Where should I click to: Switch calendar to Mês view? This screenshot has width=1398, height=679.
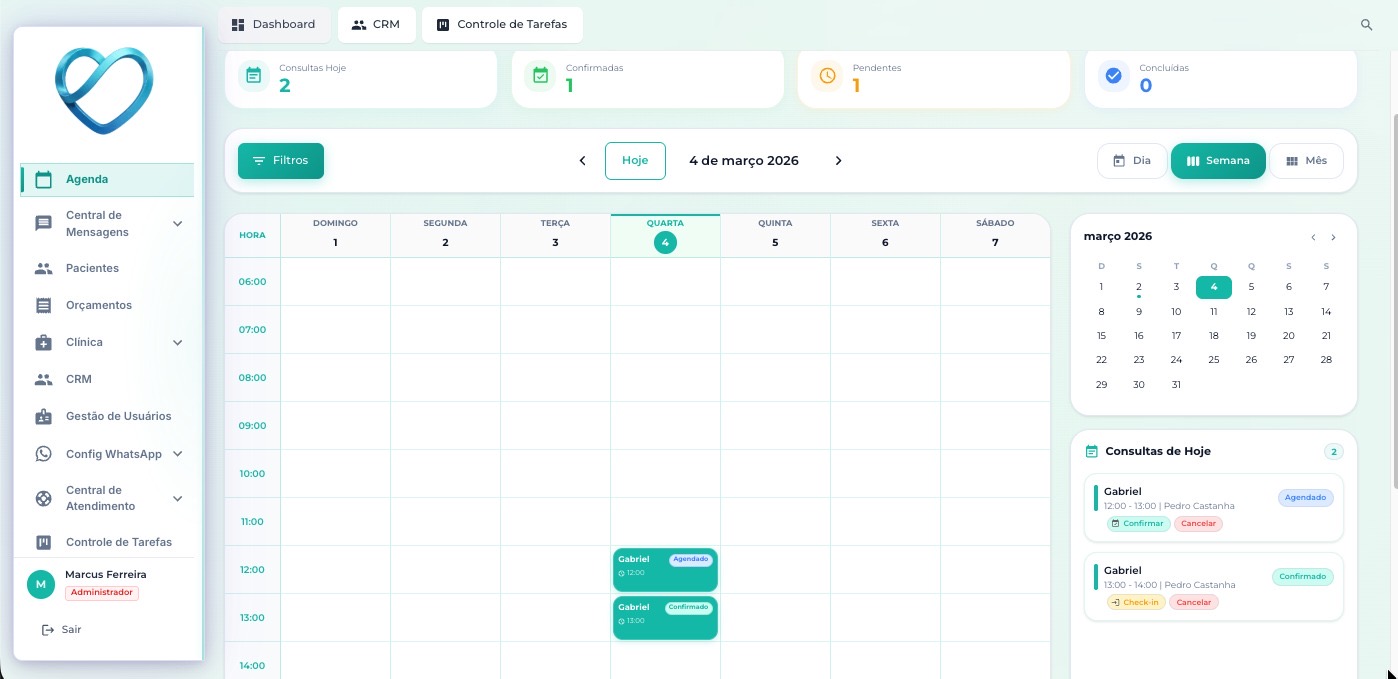[1306, 161]
